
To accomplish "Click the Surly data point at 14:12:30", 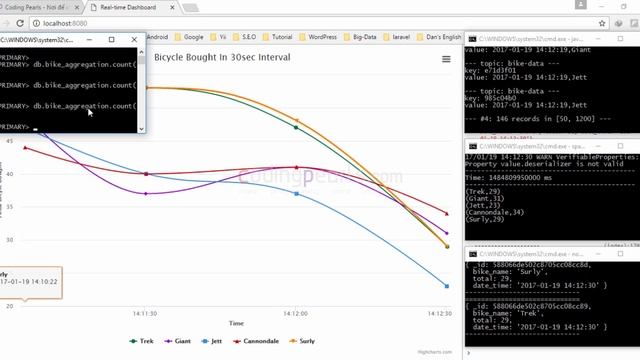I will (447, 247).
